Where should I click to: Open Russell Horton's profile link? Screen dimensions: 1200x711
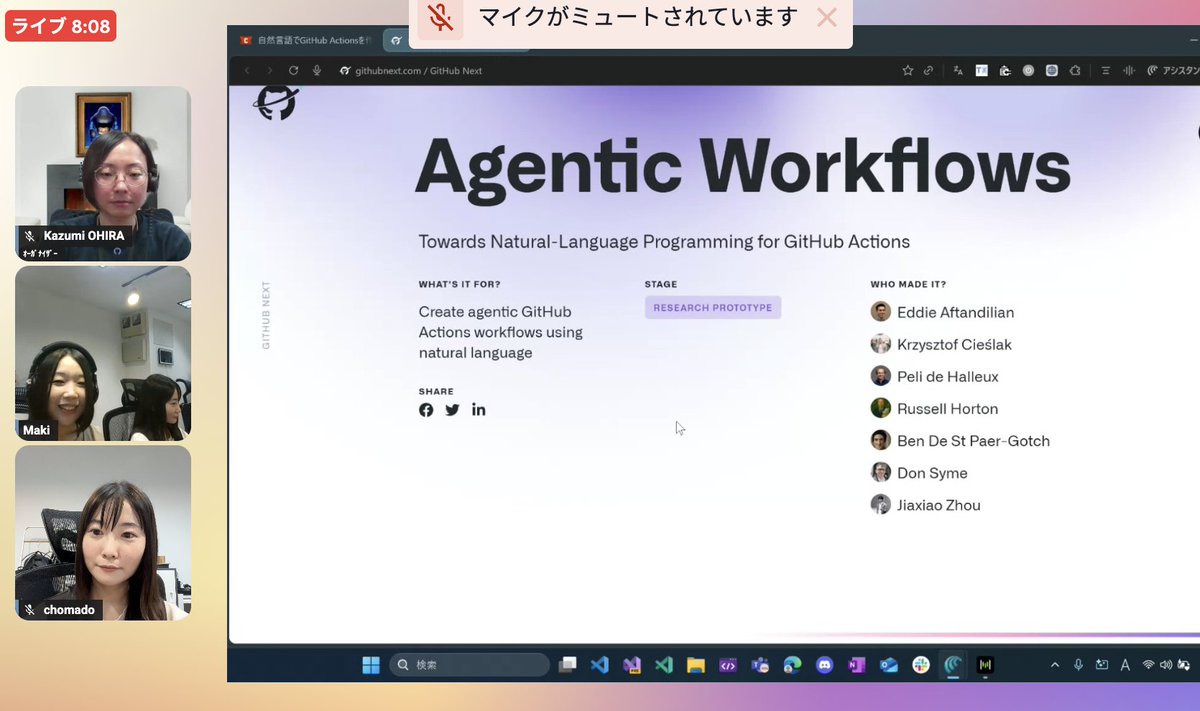click(x=934, y=408)
